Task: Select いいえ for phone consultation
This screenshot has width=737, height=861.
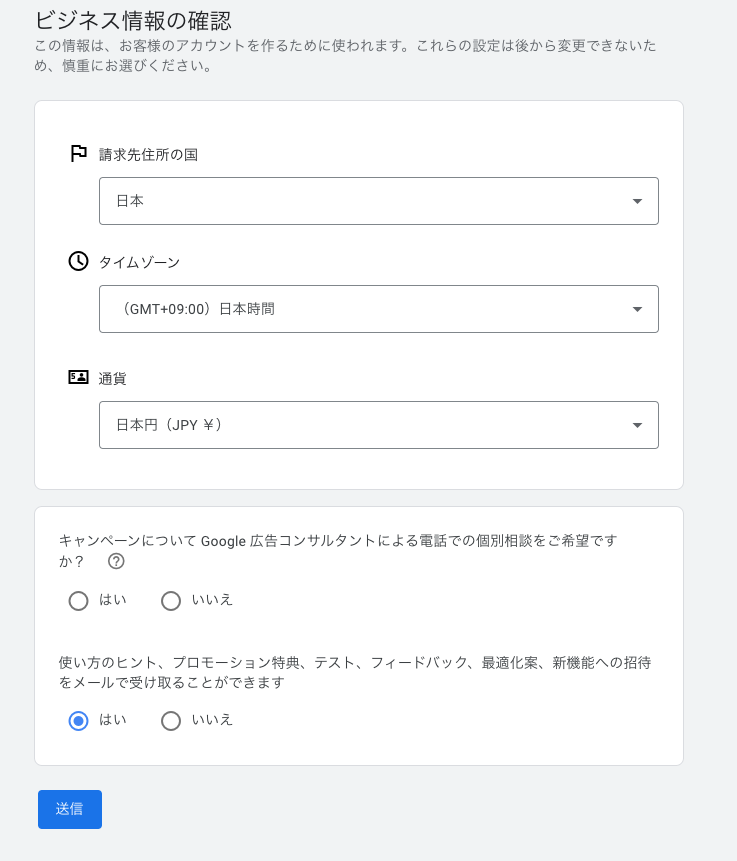Action: pyautogui.click(x=171, y=600)
